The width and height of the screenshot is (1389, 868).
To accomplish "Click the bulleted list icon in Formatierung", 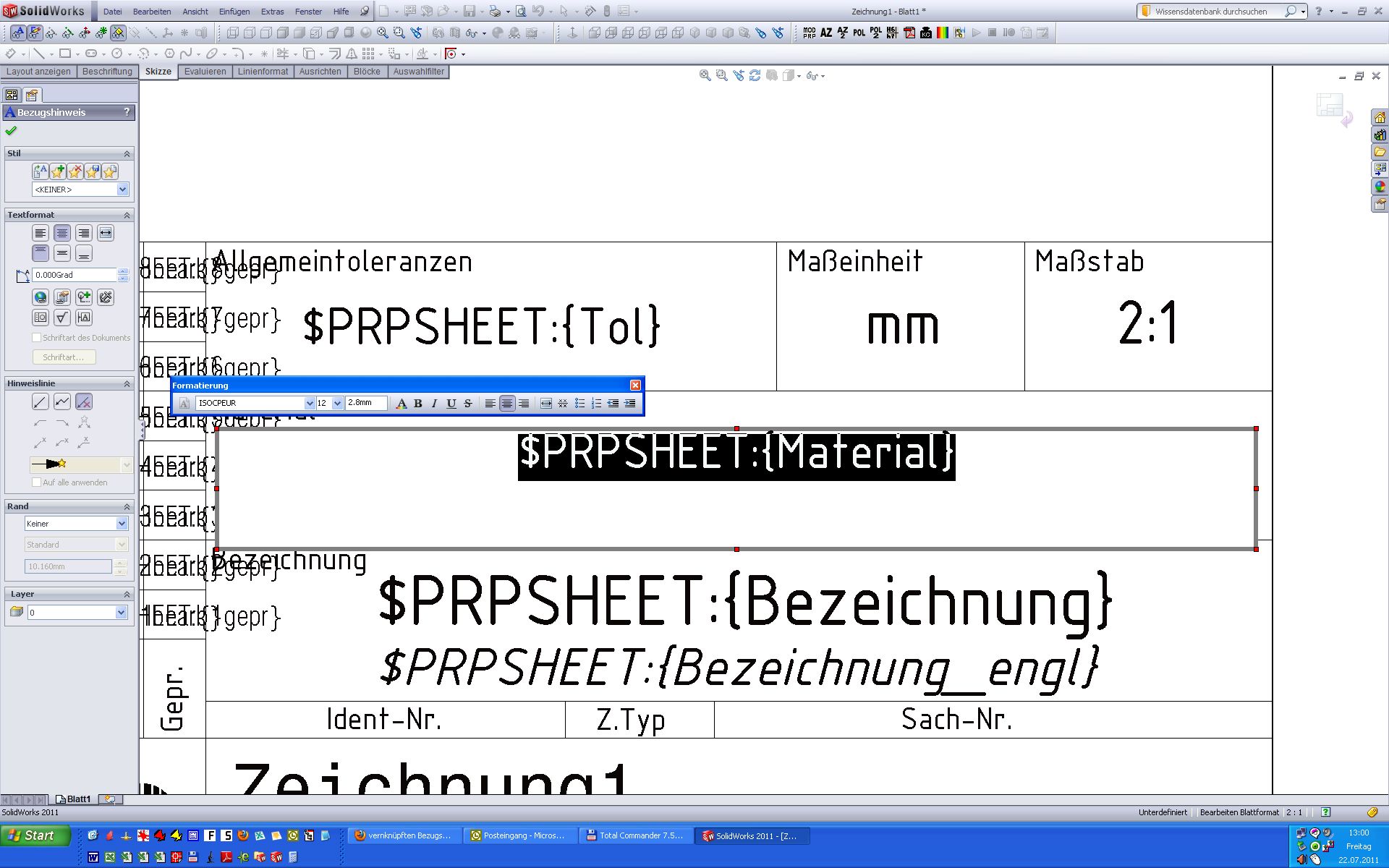I will (x=579, y=404).
